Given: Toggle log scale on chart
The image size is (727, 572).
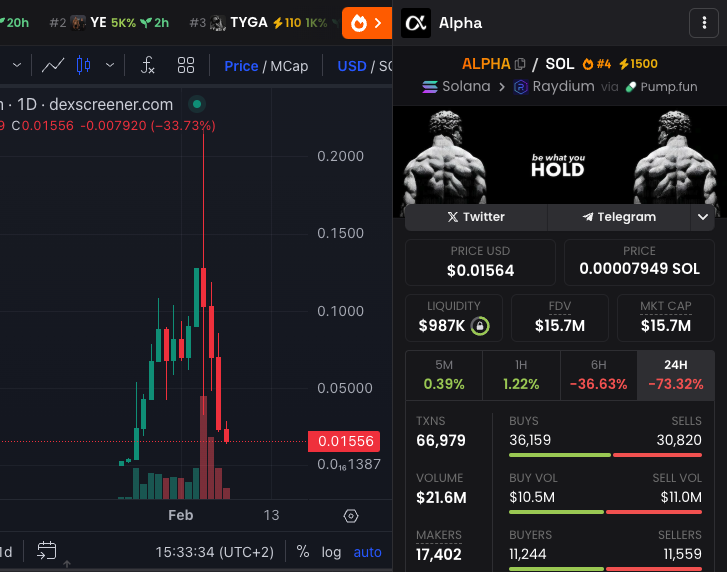Looking at the screenshot, I should pyautogui.click(x=331, y=552).
